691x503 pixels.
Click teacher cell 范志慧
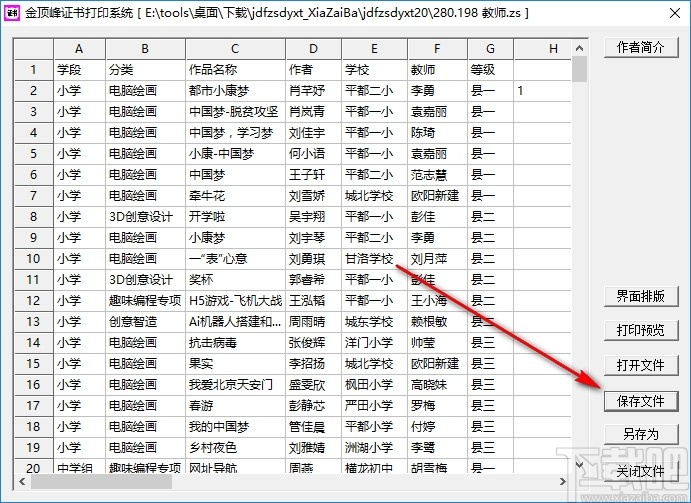437,175
